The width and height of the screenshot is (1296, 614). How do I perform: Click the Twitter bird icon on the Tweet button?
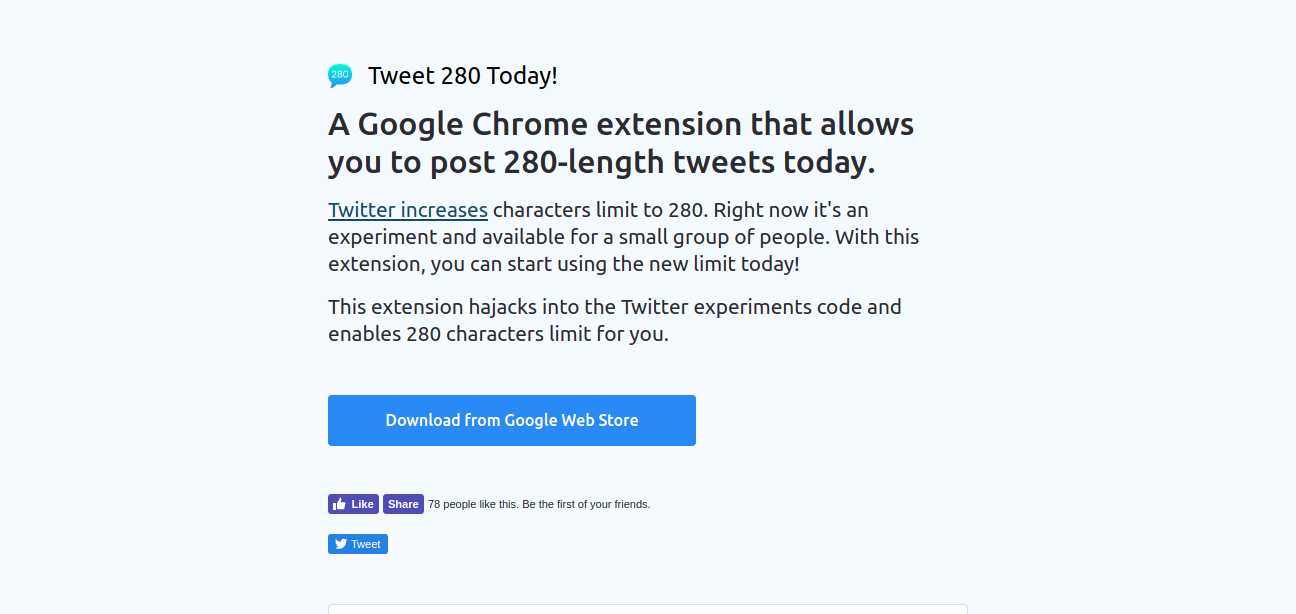tap(341, 544)
